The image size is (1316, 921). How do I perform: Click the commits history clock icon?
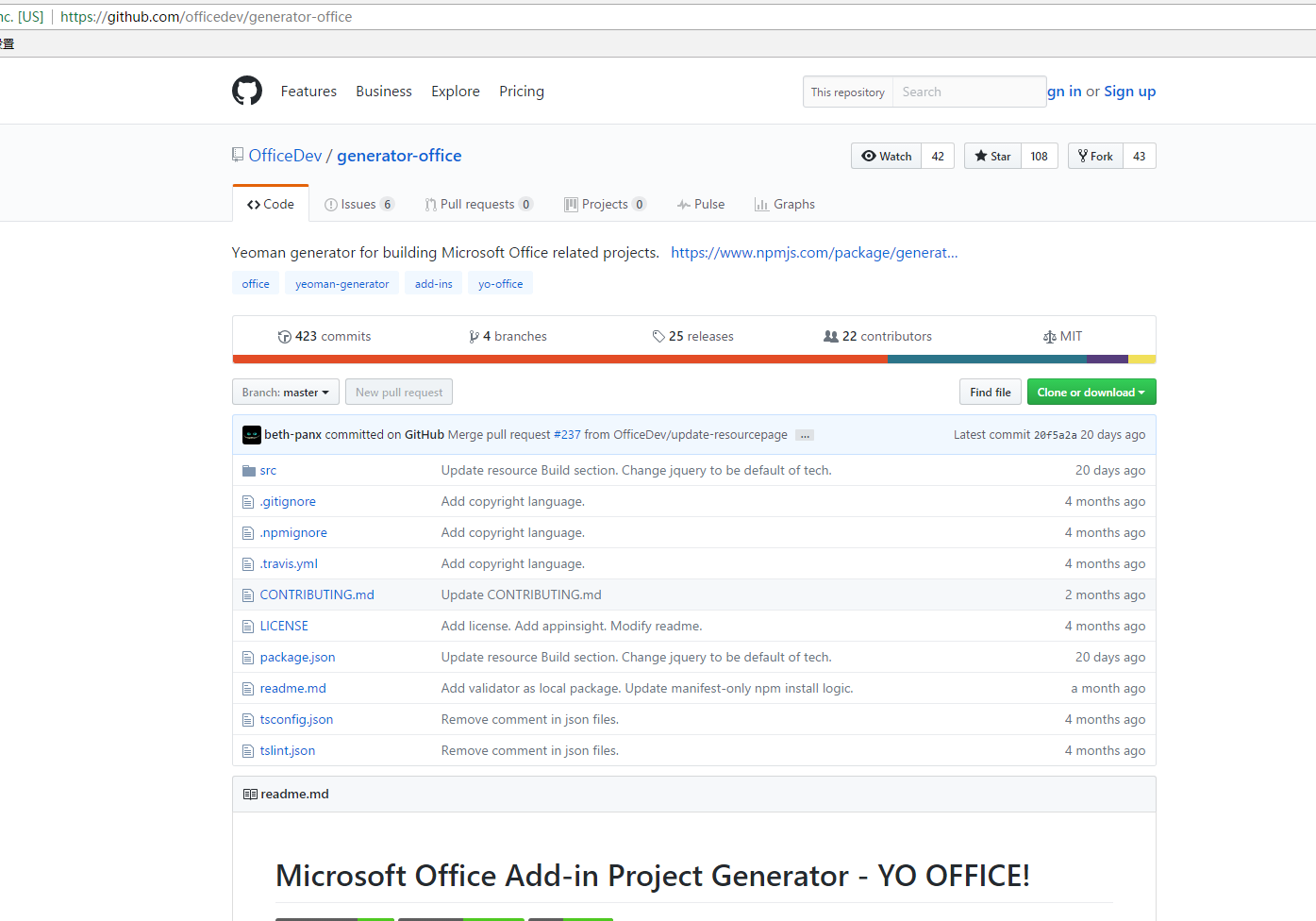284,337
